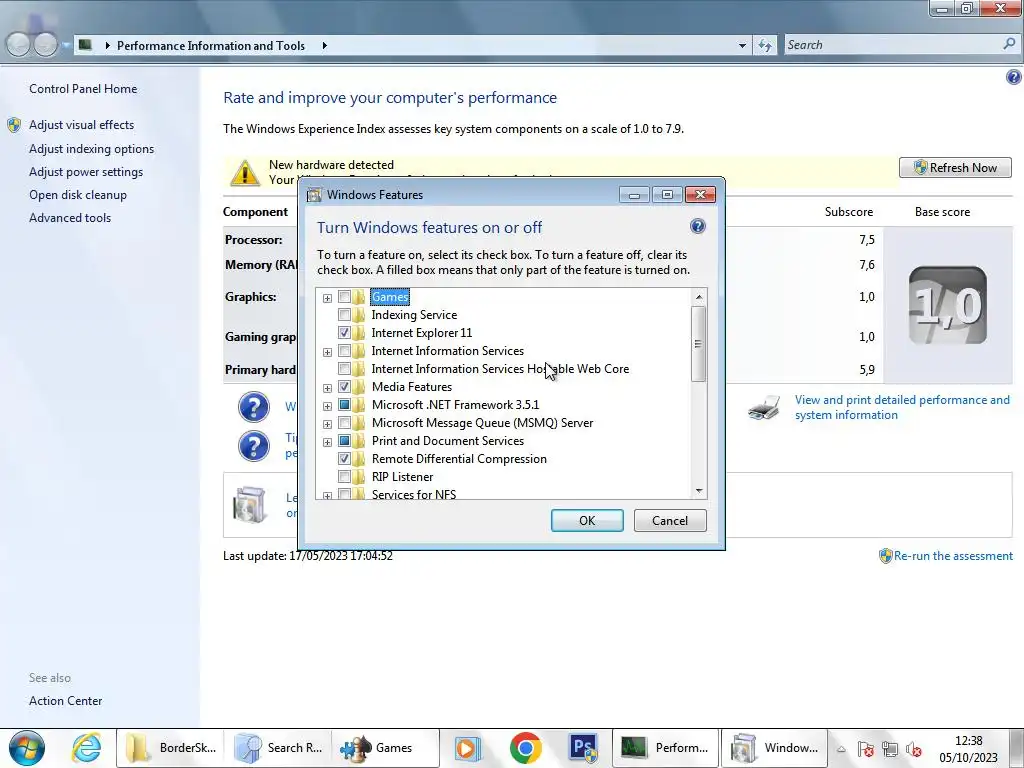
Task: Open network tray icon
Action: [x=889, y=749]
